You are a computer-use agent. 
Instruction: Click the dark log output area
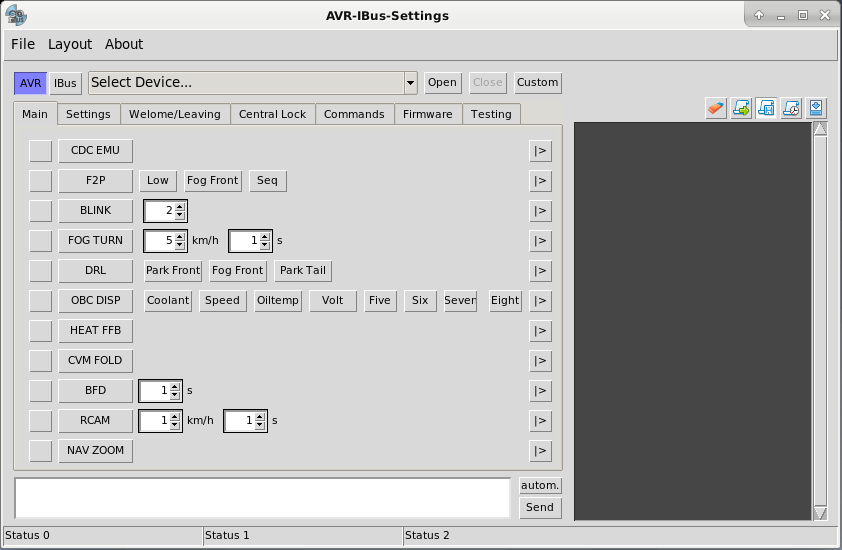693,321
